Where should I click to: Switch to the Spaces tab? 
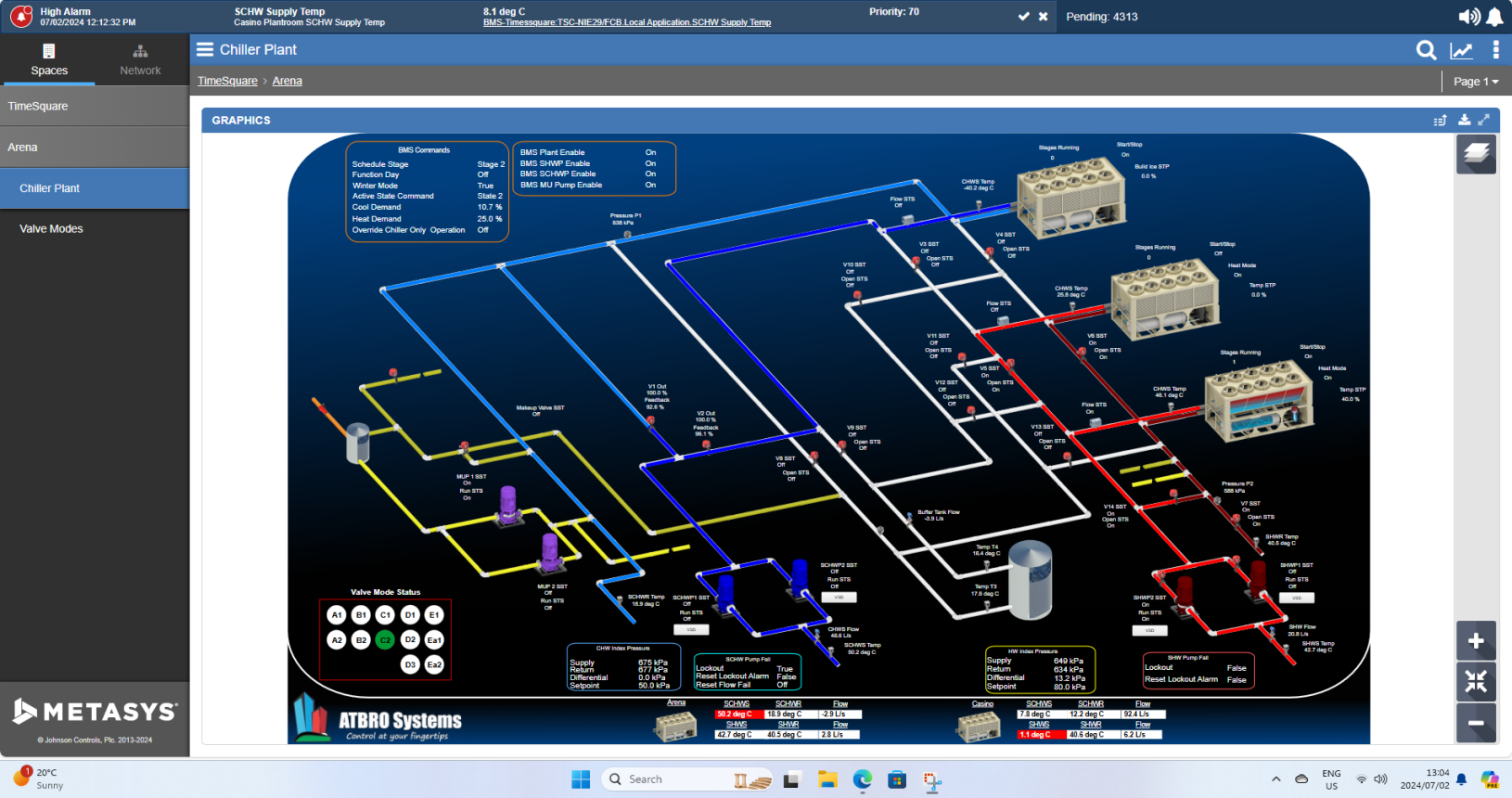(x=48, y=60)
